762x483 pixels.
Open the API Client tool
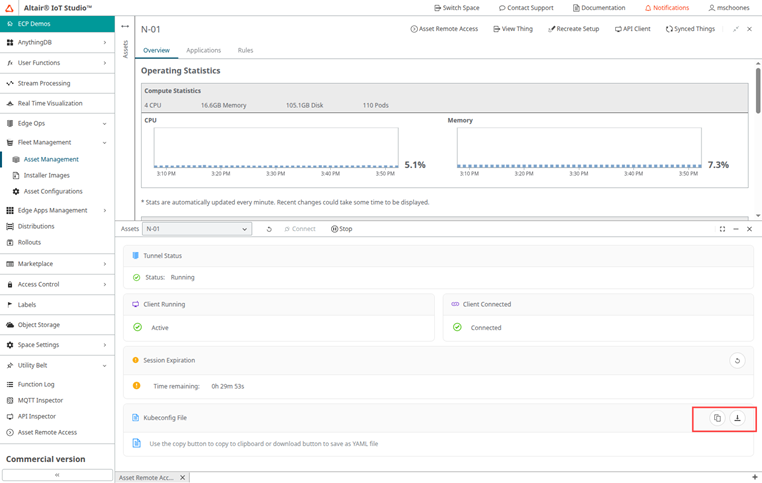(632, 29)
